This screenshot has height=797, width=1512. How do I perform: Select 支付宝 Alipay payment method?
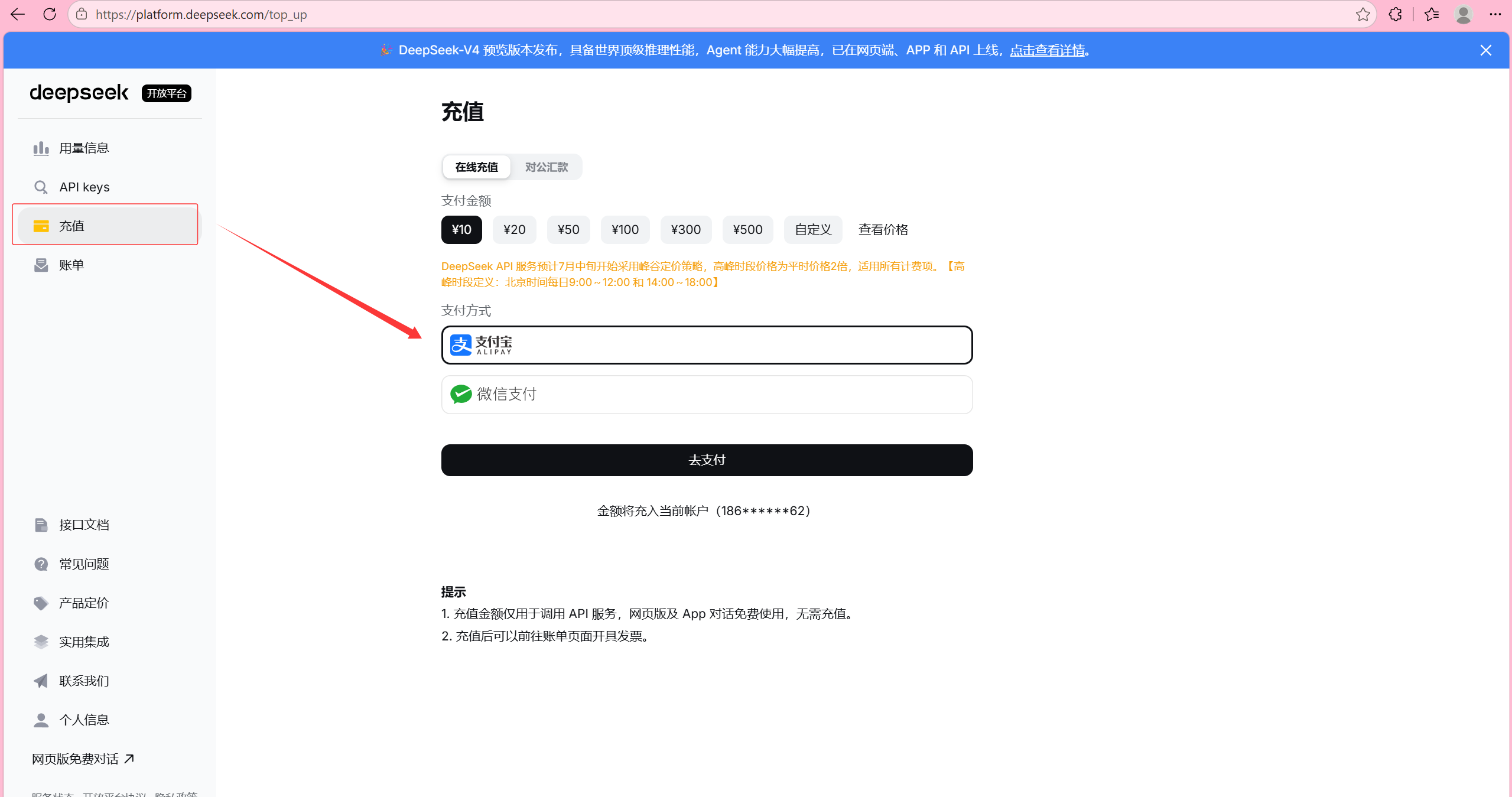coord(707,345)
